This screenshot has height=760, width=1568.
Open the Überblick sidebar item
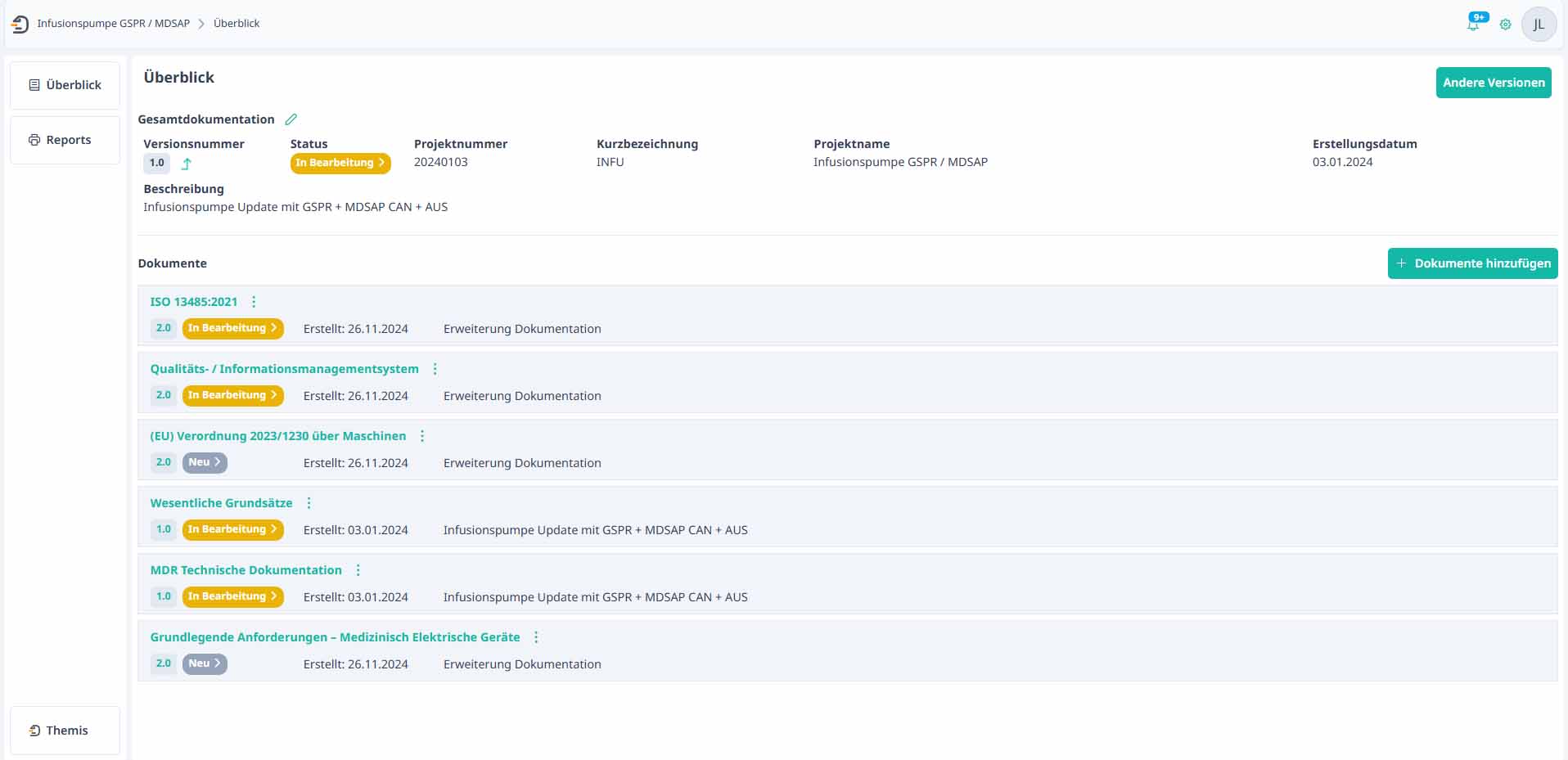tap(65, 85)
